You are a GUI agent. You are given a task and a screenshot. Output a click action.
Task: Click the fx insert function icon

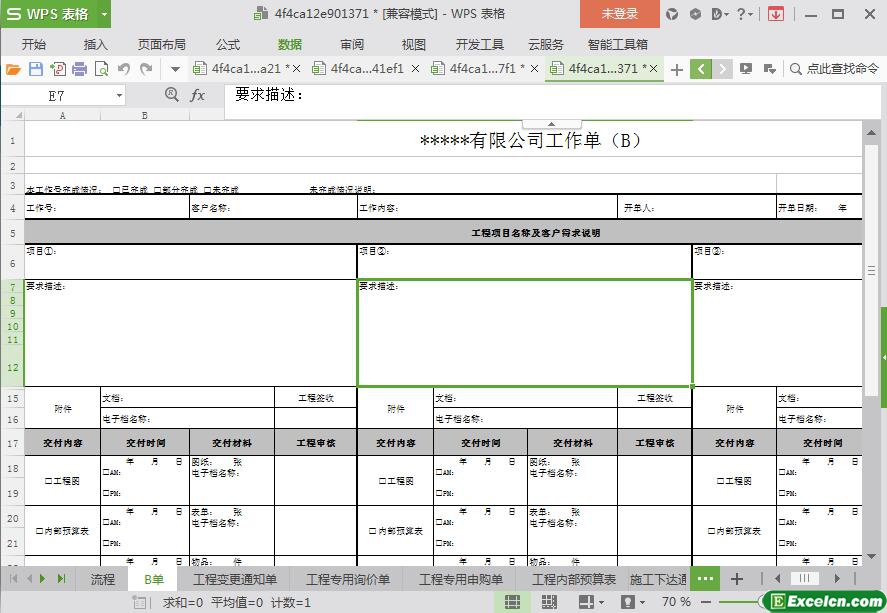coord(198,95)
